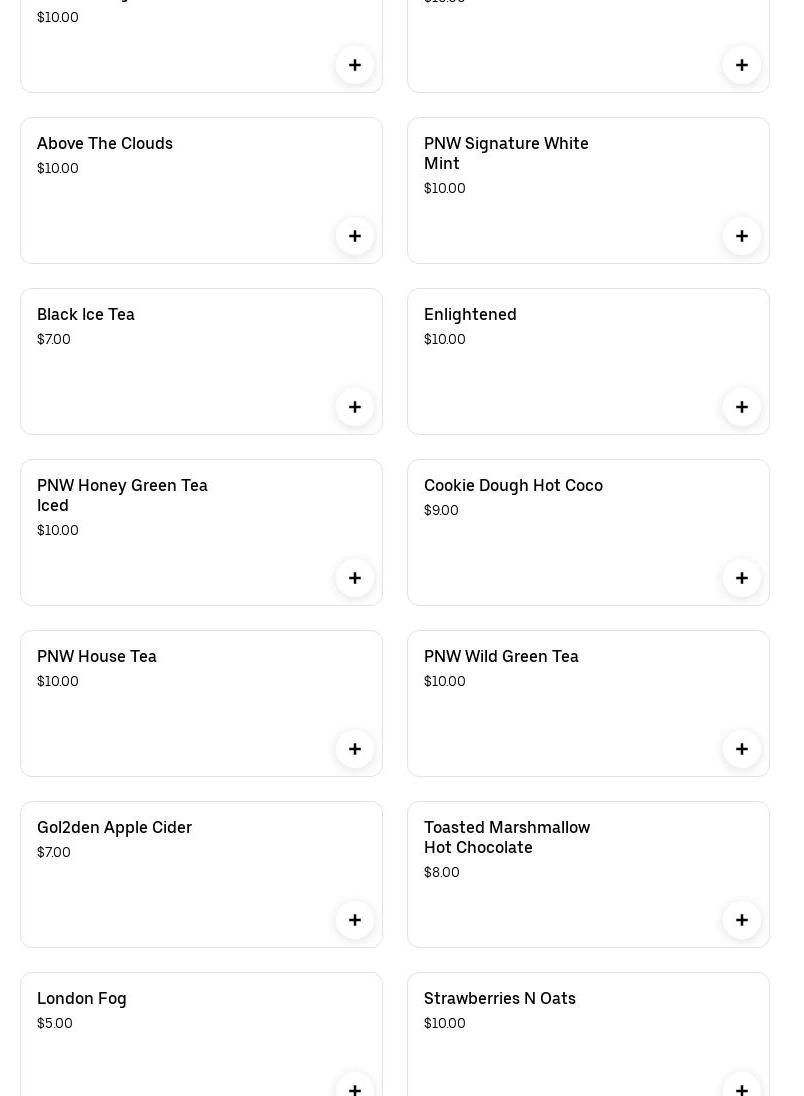Open the Above The Clouds item title
The height and width of the screenshot is (1096, 804).
[105, 144]
